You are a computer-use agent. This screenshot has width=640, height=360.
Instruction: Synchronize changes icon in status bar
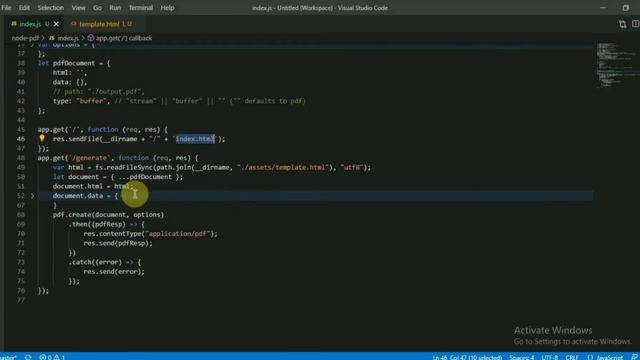pyautogui.click(x=28, y=357)
